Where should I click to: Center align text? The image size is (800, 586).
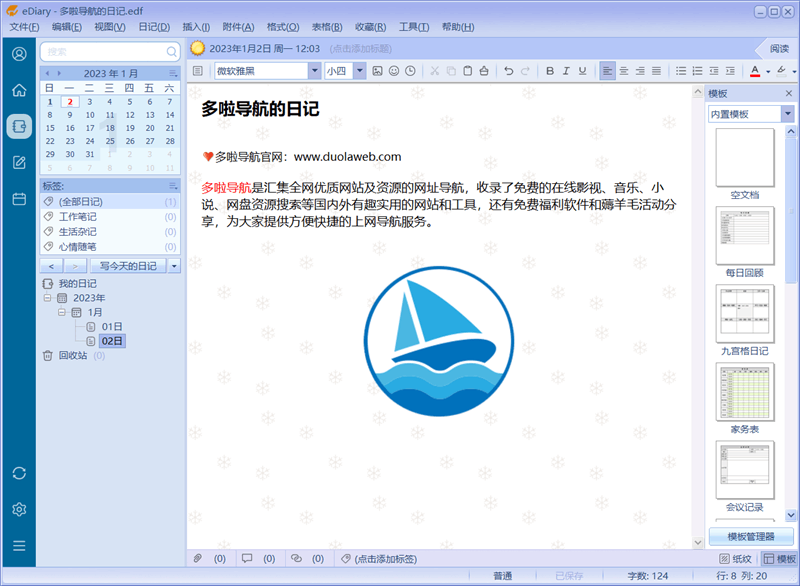(623, 71)
